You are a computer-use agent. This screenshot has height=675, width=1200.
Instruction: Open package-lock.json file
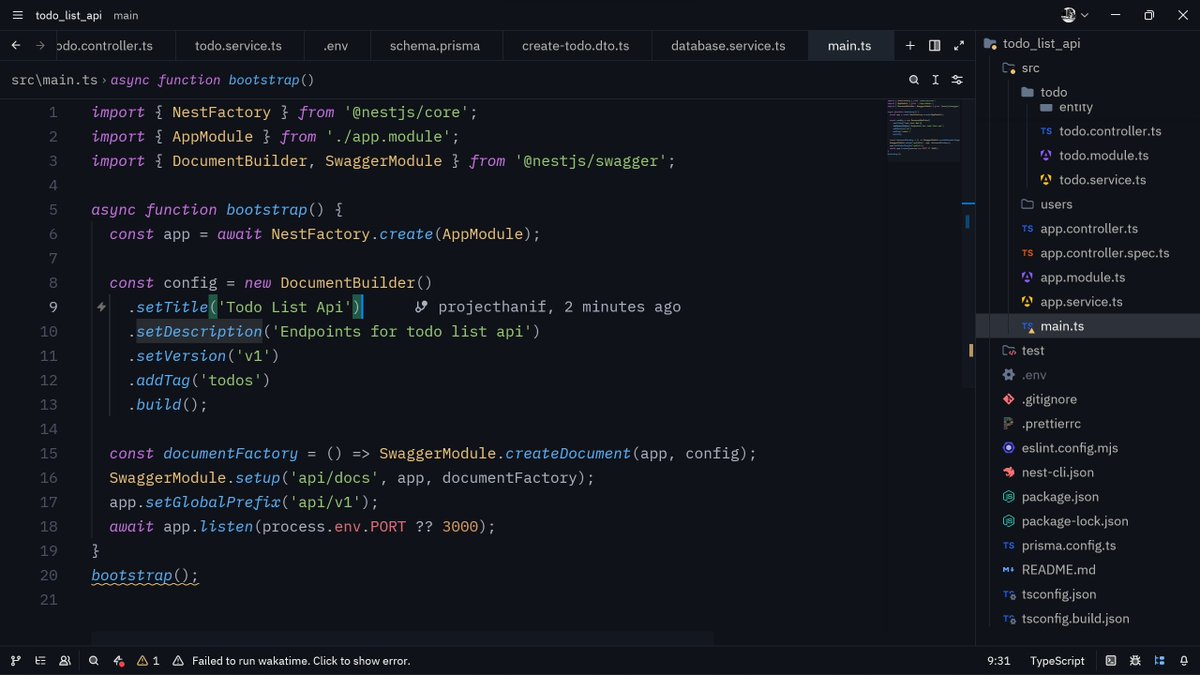[1088, 521]
